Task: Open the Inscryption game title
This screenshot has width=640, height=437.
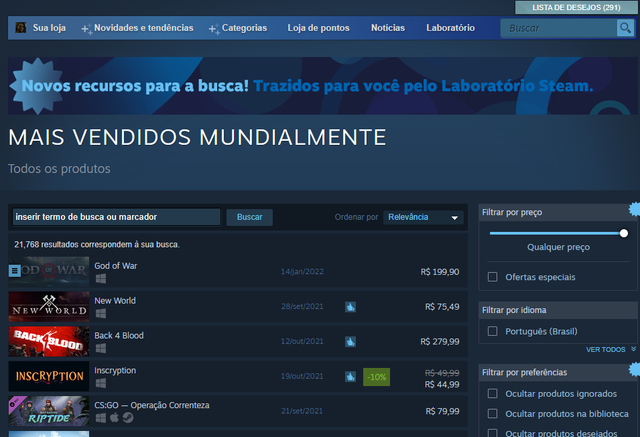Action: point(115,370)
